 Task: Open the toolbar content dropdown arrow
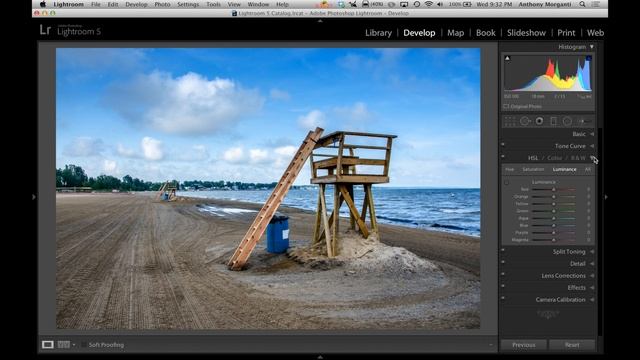tap(491, 345)
